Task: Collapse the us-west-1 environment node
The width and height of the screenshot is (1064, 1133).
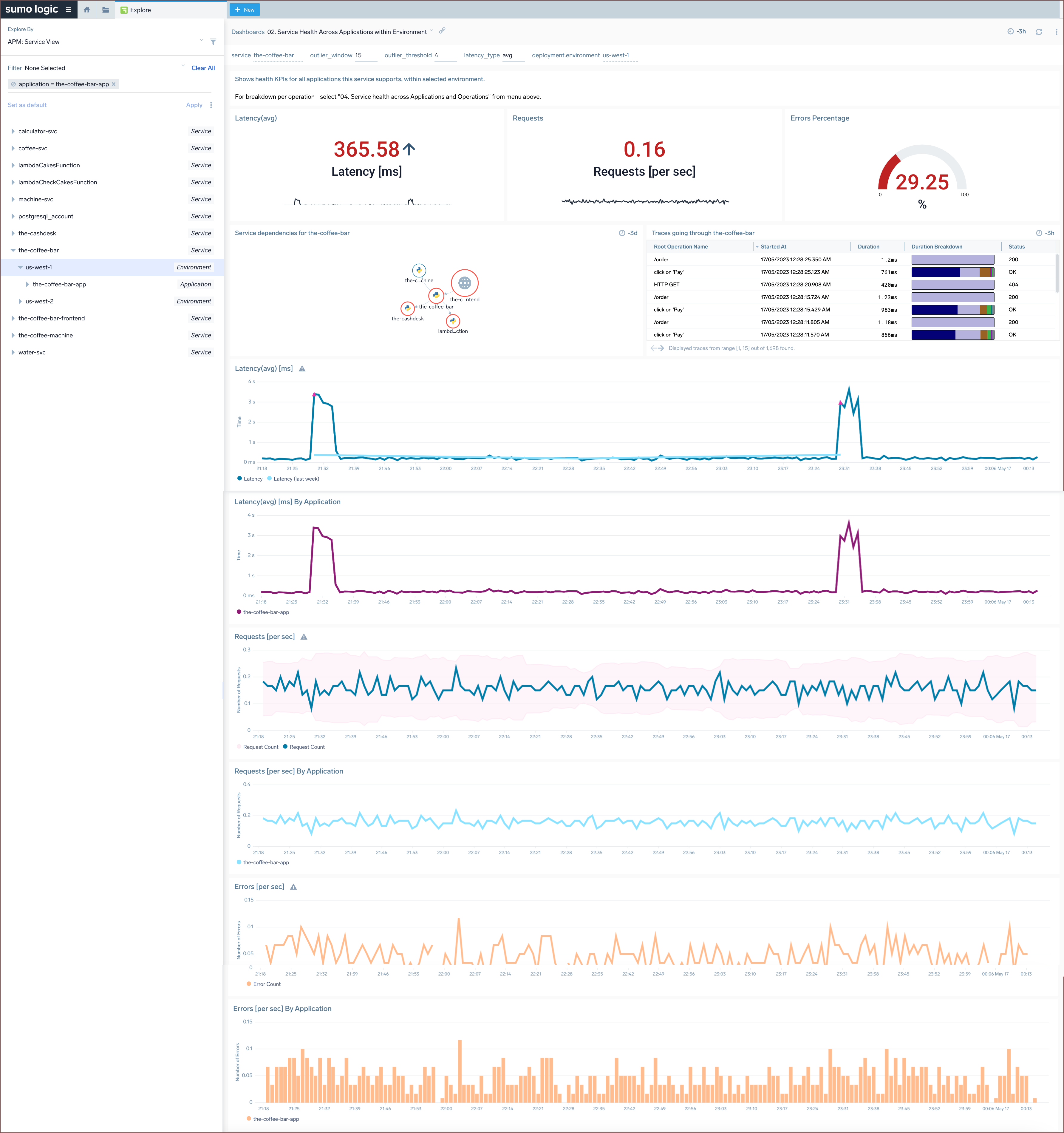Action: 20,267
